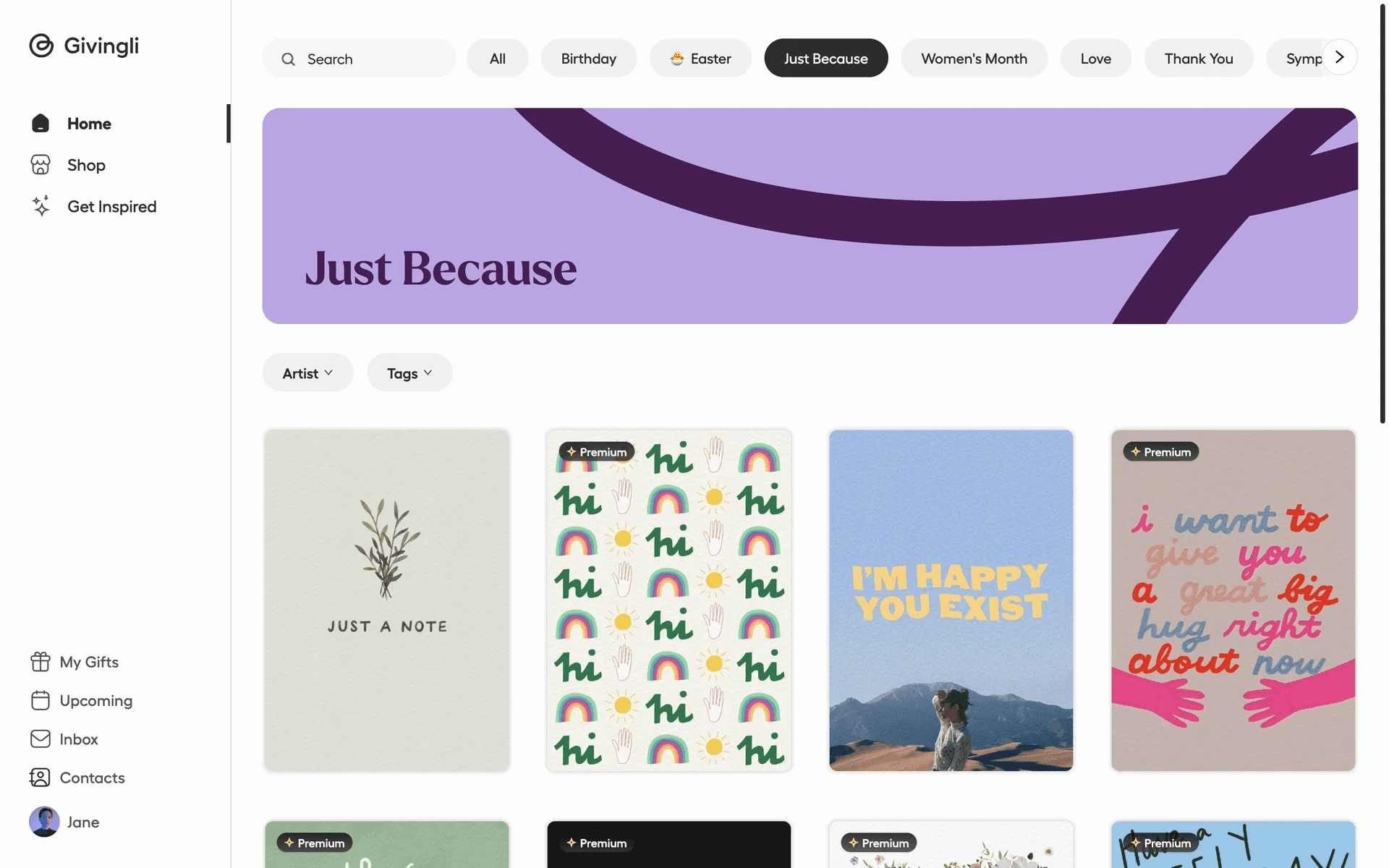This screenshot has height=868, width=1389.
Task: Select the Birthday category tab
Action: [589, 59]
